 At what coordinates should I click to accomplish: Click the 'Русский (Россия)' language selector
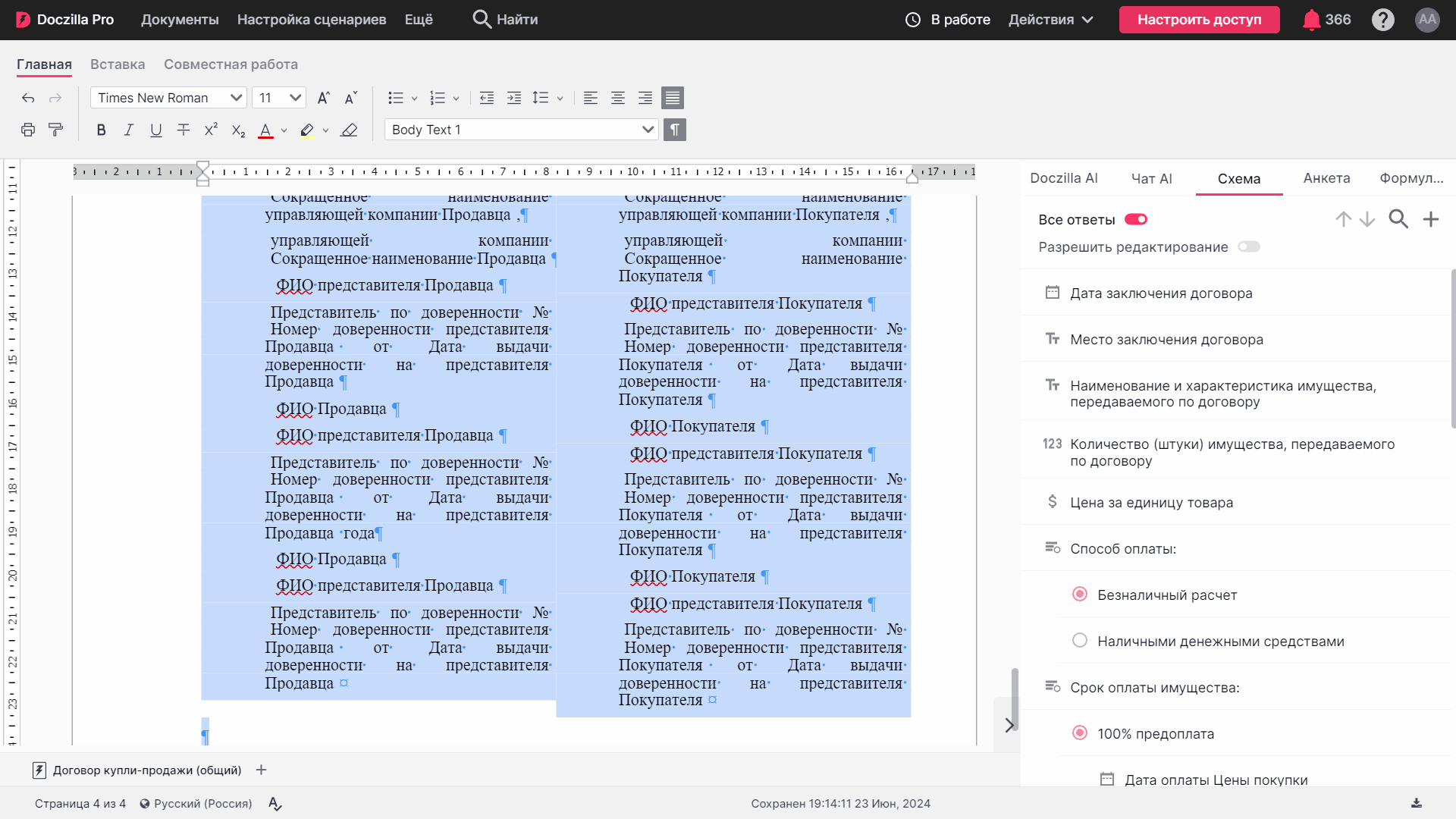click(x=196, y=804)
